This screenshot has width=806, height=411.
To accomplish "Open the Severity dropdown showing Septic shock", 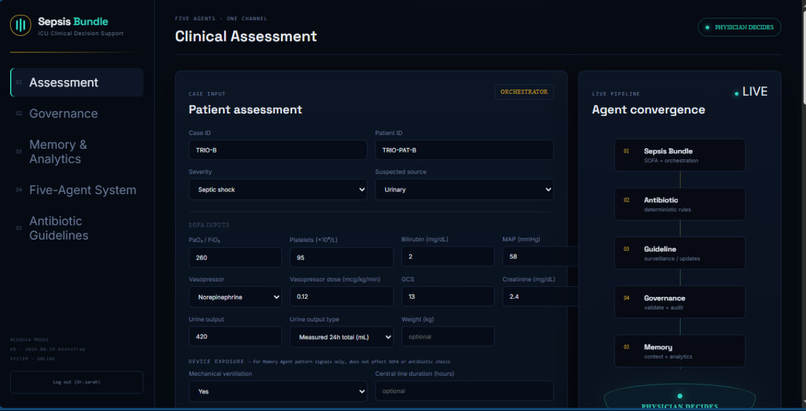I will pyautogui.click(x=278, y=190).
